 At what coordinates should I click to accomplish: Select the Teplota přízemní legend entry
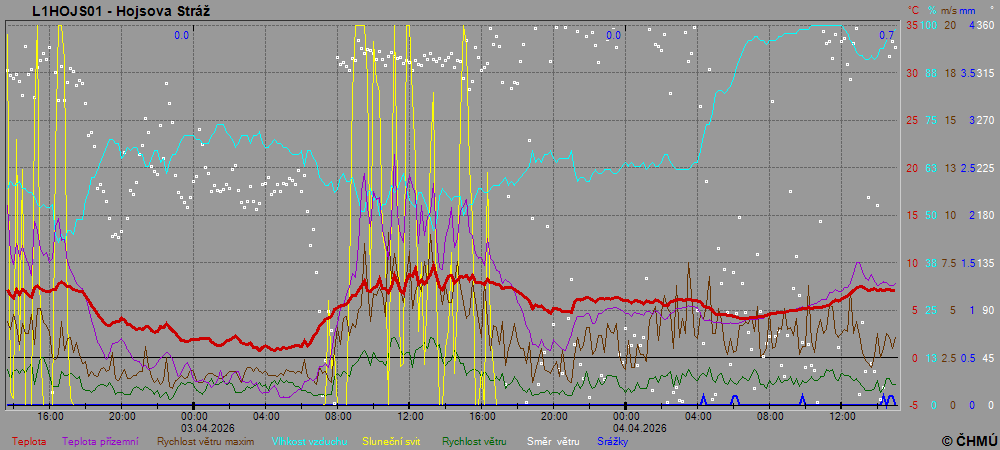point(104,440)
